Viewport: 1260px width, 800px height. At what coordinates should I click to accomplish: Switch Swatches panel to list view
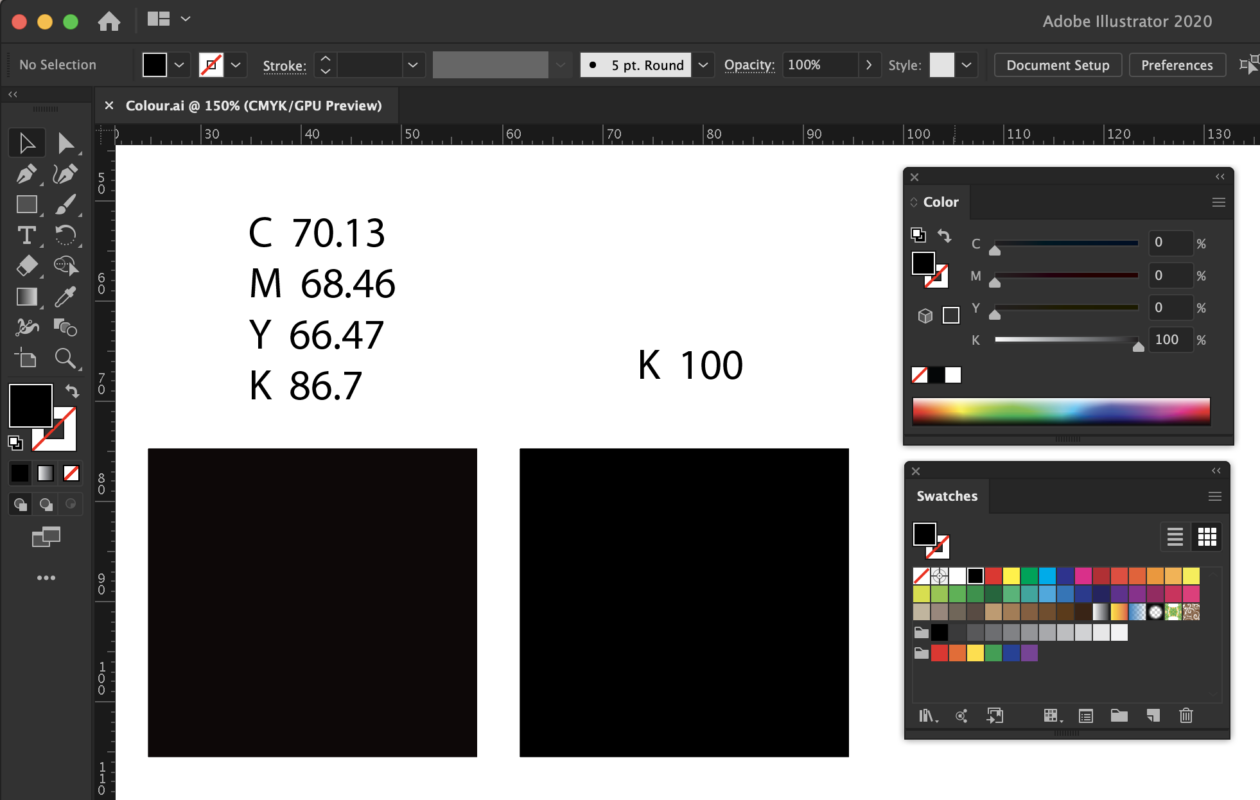pos(1174,537)
